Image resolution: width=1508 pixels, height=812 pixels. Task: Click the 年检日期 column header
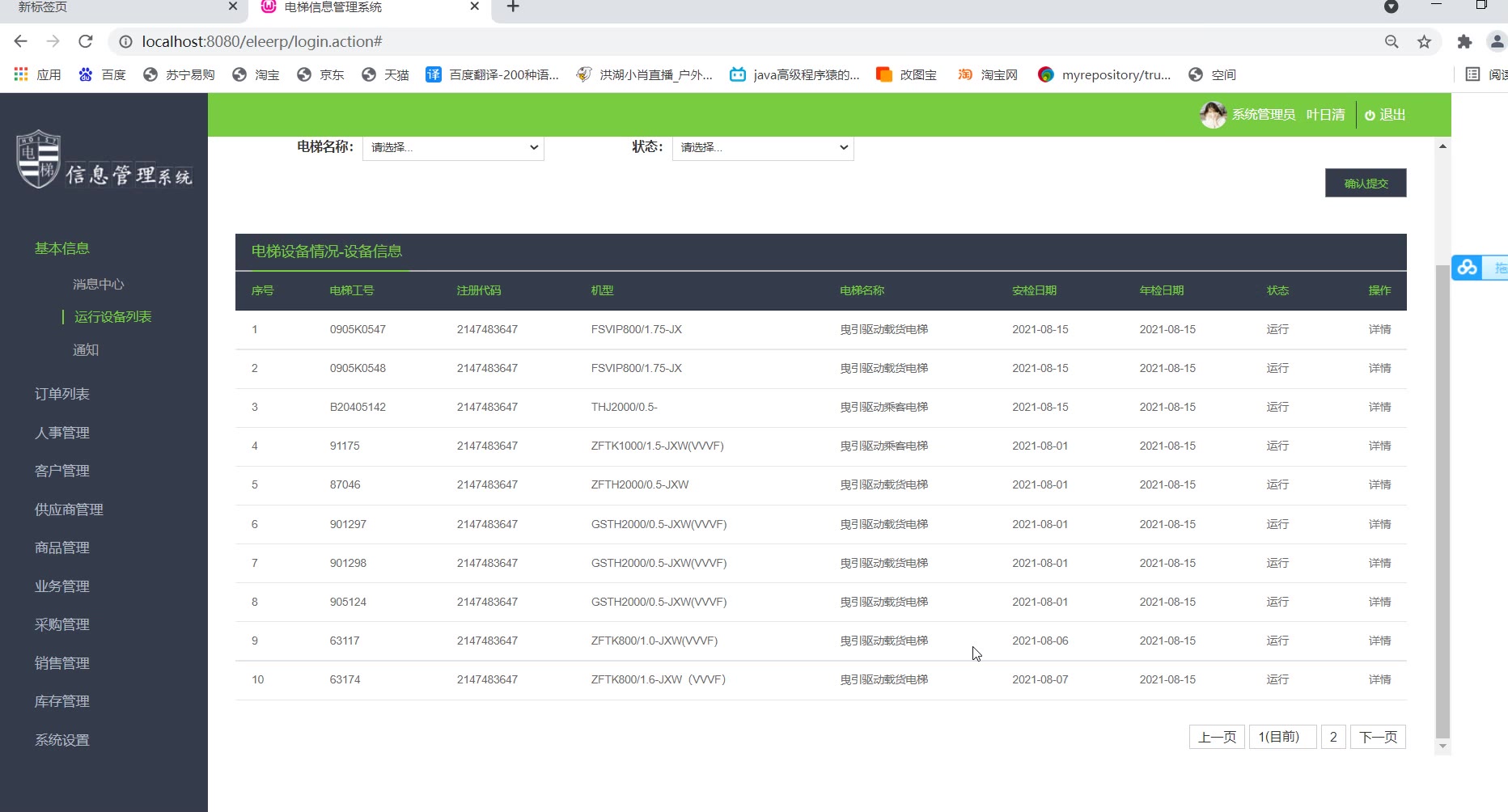point(1162,290)
